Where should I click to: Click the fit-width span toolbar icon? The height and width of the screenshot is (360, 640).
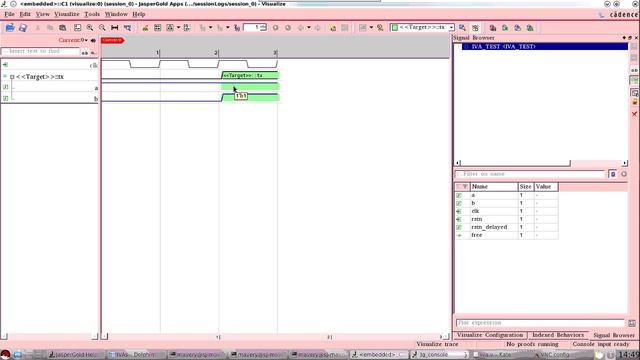115,28
